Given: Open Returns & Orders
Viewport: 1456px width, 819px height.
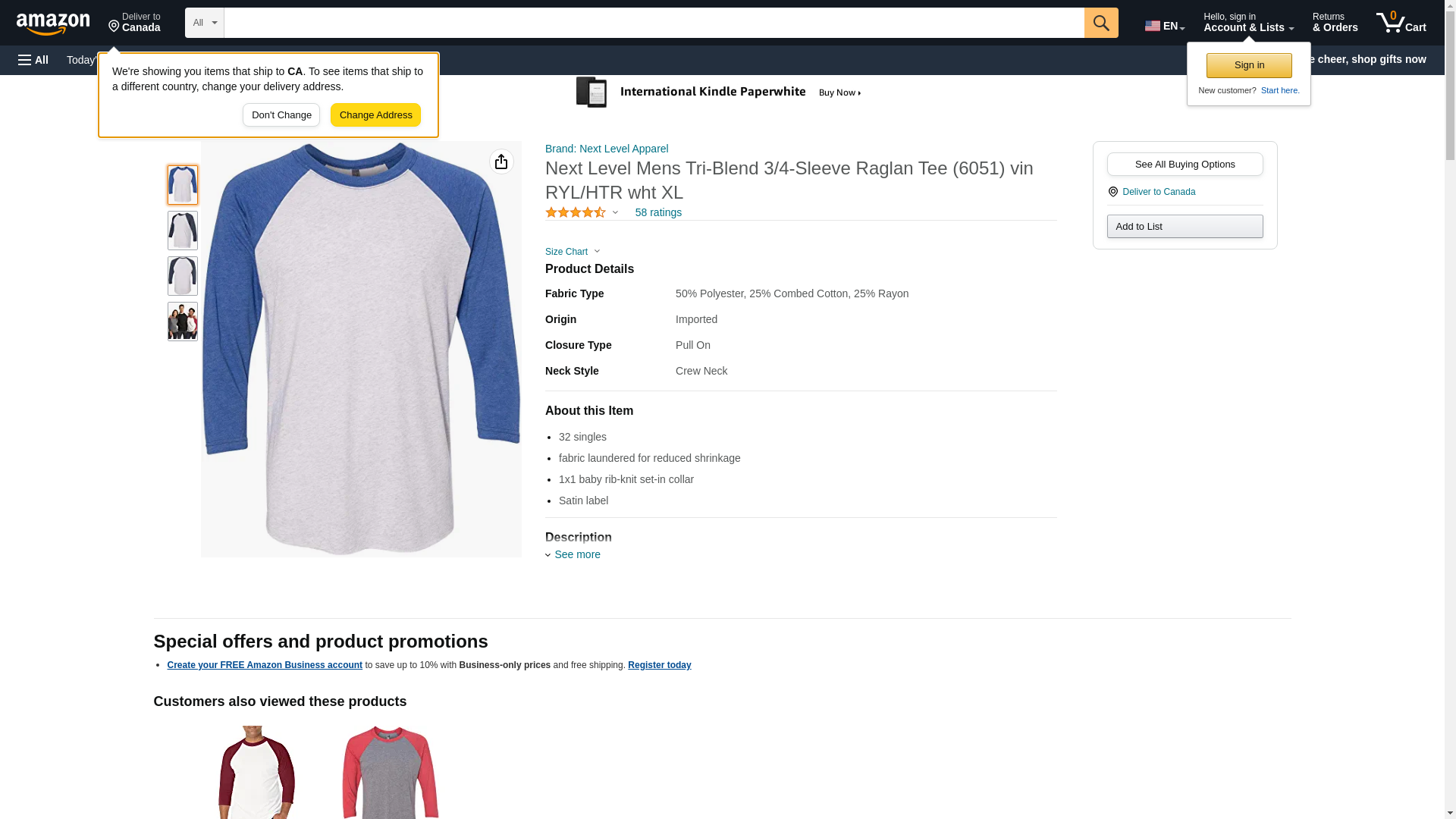Looking at the screenshot, I should click(1335, 23).
